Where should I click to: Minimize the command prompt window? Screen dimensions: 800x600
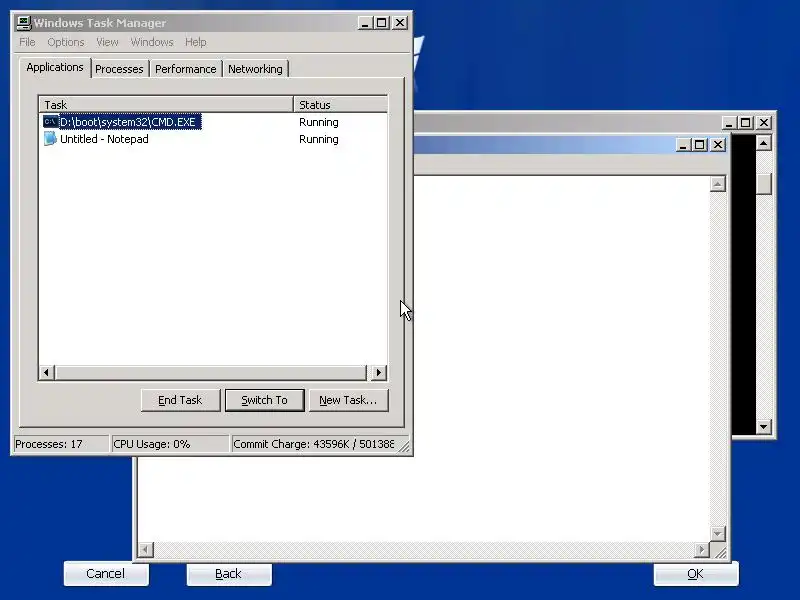[729, 123]
